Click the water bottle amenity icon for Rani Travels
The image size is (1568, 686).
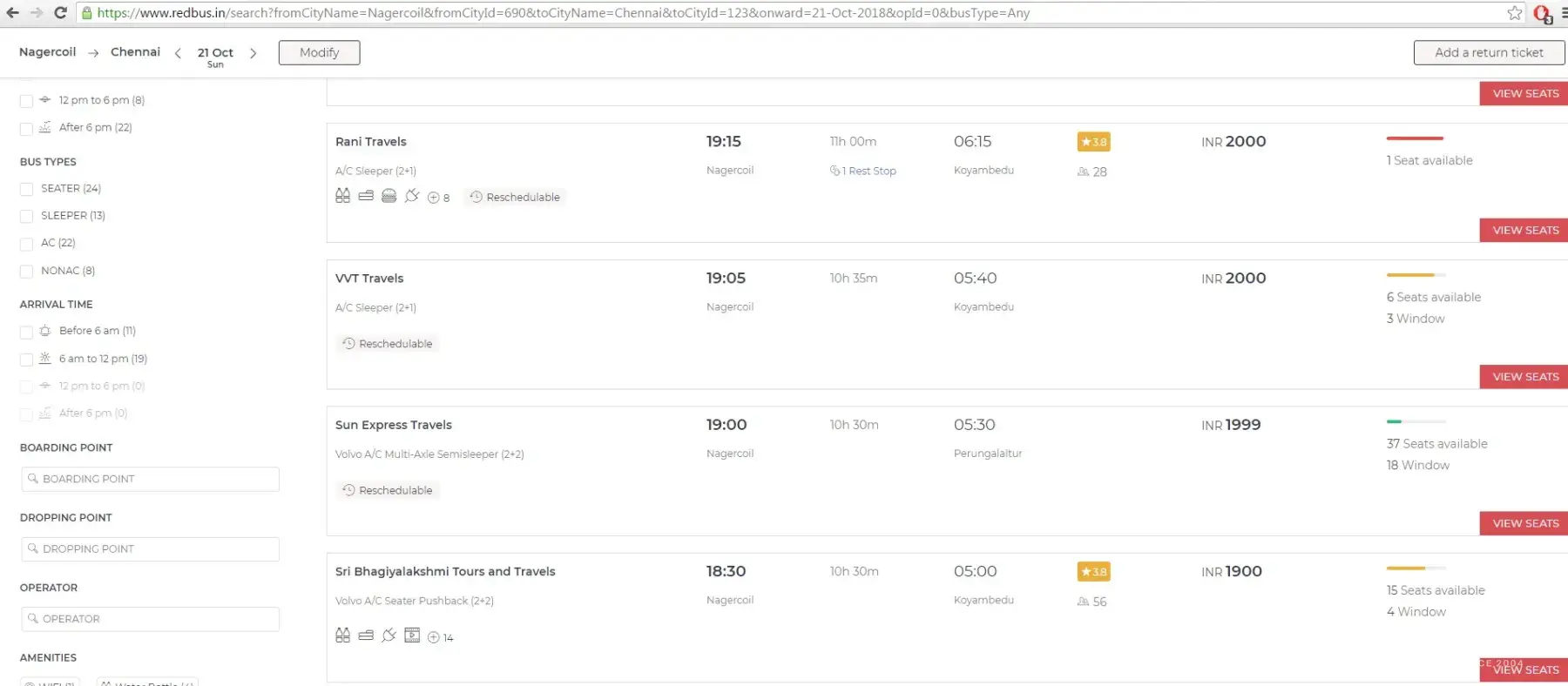342,196
